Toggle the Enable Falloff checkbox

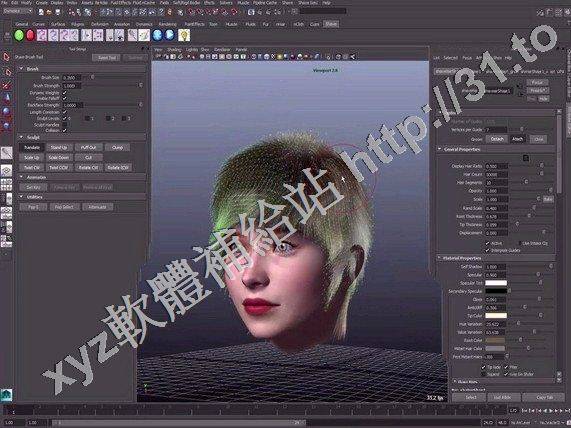[64, 98]
